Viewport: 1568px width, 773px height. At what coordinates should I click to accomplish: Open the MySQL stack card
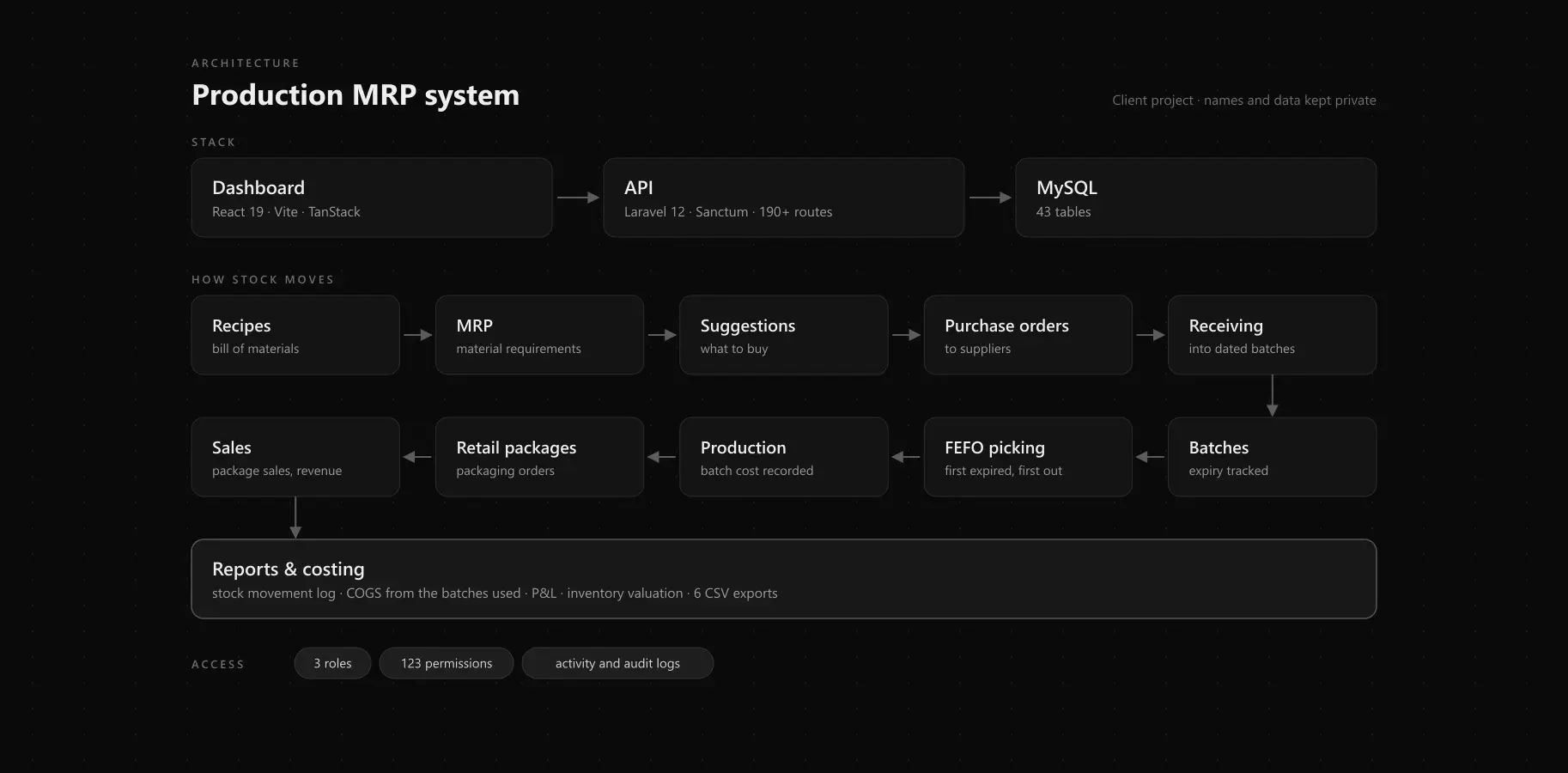[1195, 198]
